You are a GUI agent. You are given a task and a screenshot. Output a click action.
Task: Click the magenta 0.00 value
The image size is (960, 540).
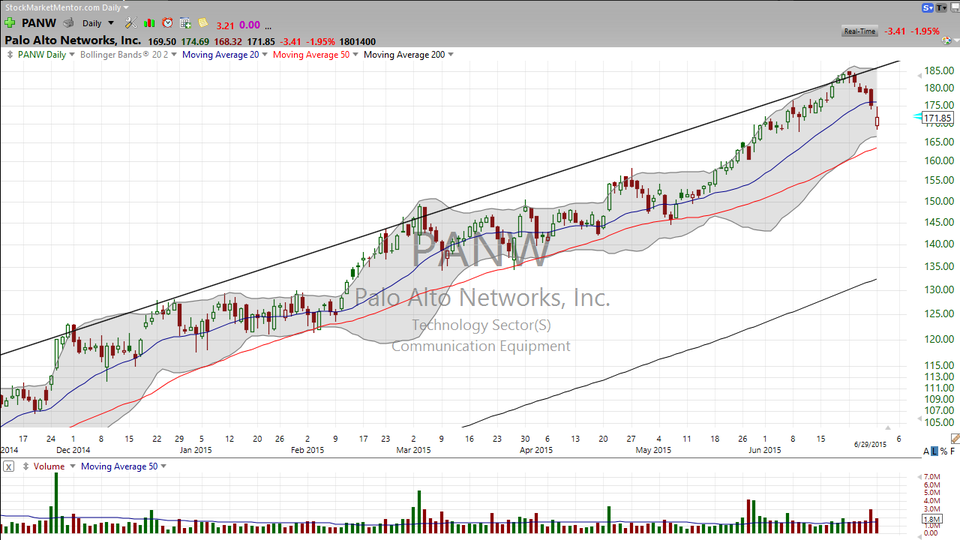tap(249, 25)
